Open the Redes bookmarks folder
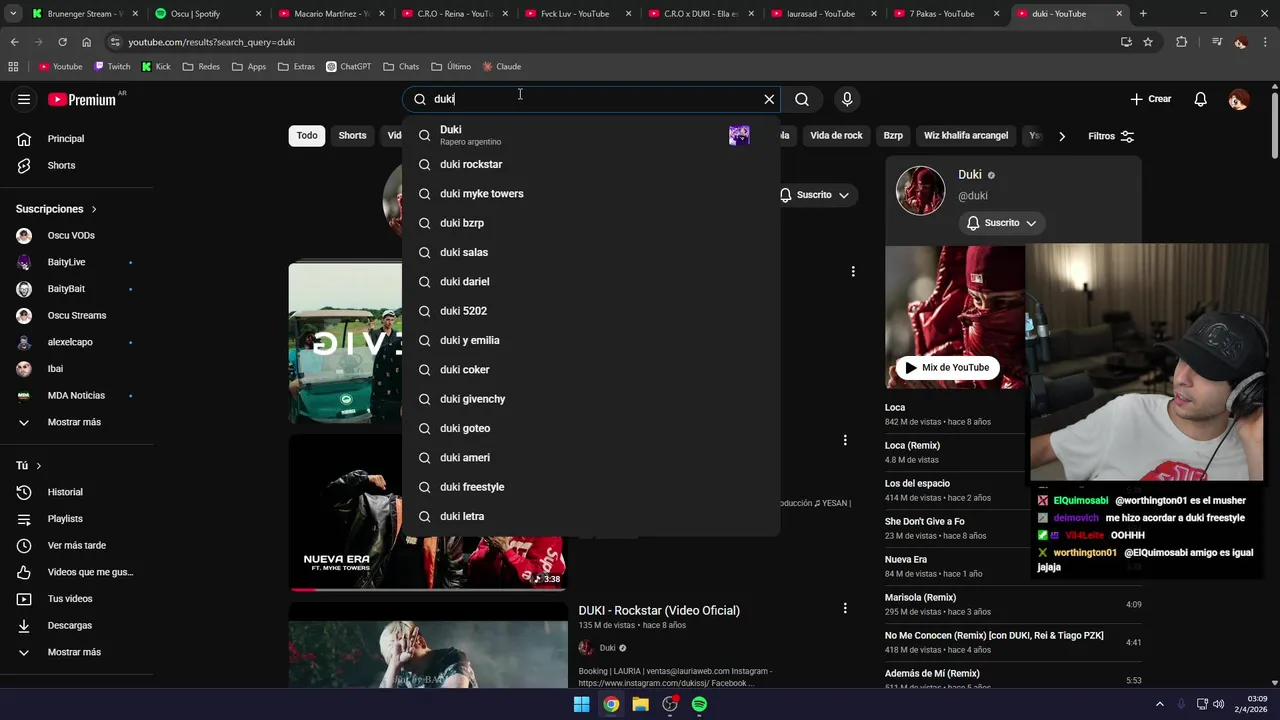This screenshot has height=720, width=1280. (201, 67)
